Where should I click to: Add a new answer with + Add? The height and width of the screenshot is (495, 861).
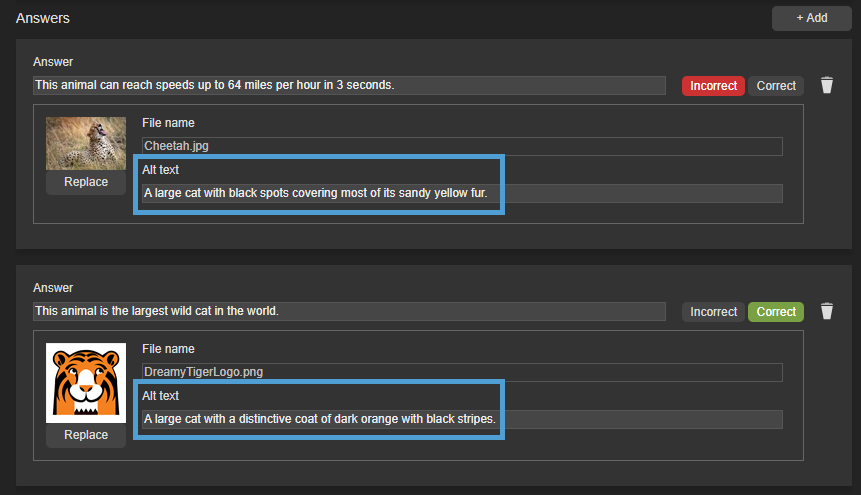[811, 18]
